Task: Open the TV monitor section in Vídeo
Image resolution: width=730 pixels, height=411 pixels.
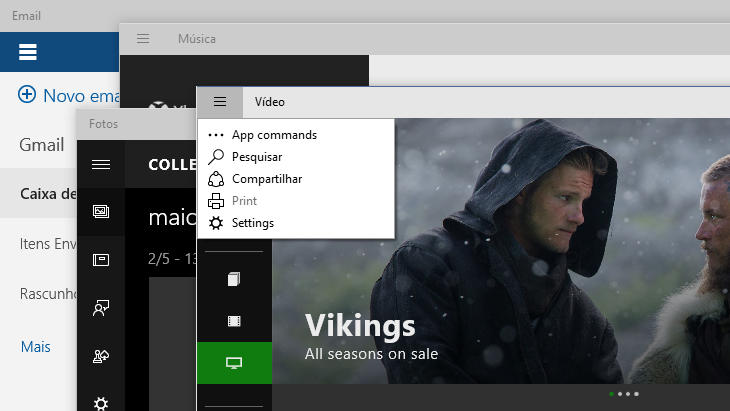Action: coord(234,363)
